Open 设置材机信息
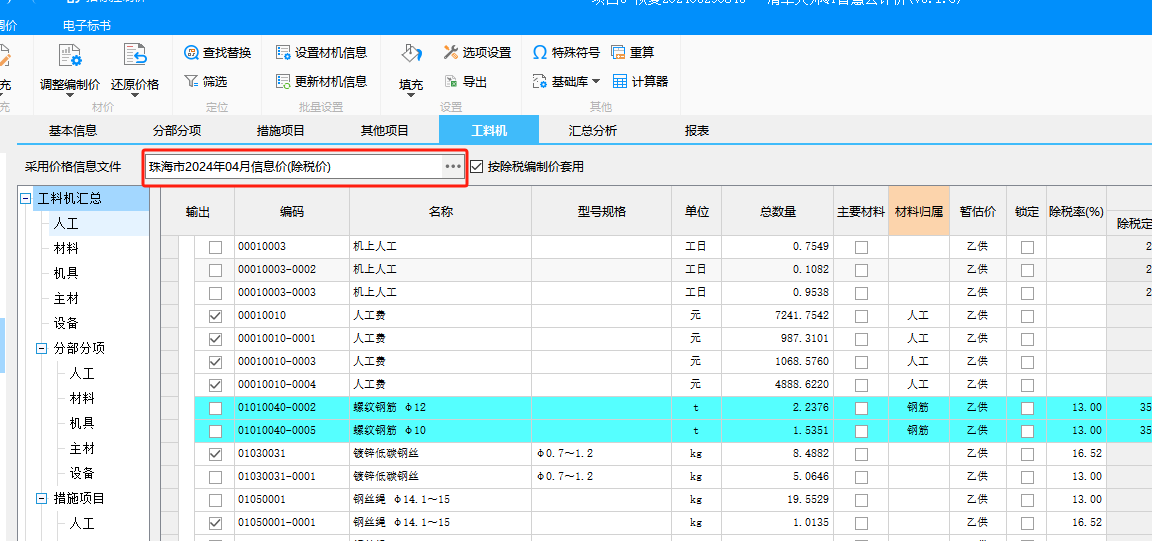Viewport: 1152px width, 541px height. pos(321,53)
